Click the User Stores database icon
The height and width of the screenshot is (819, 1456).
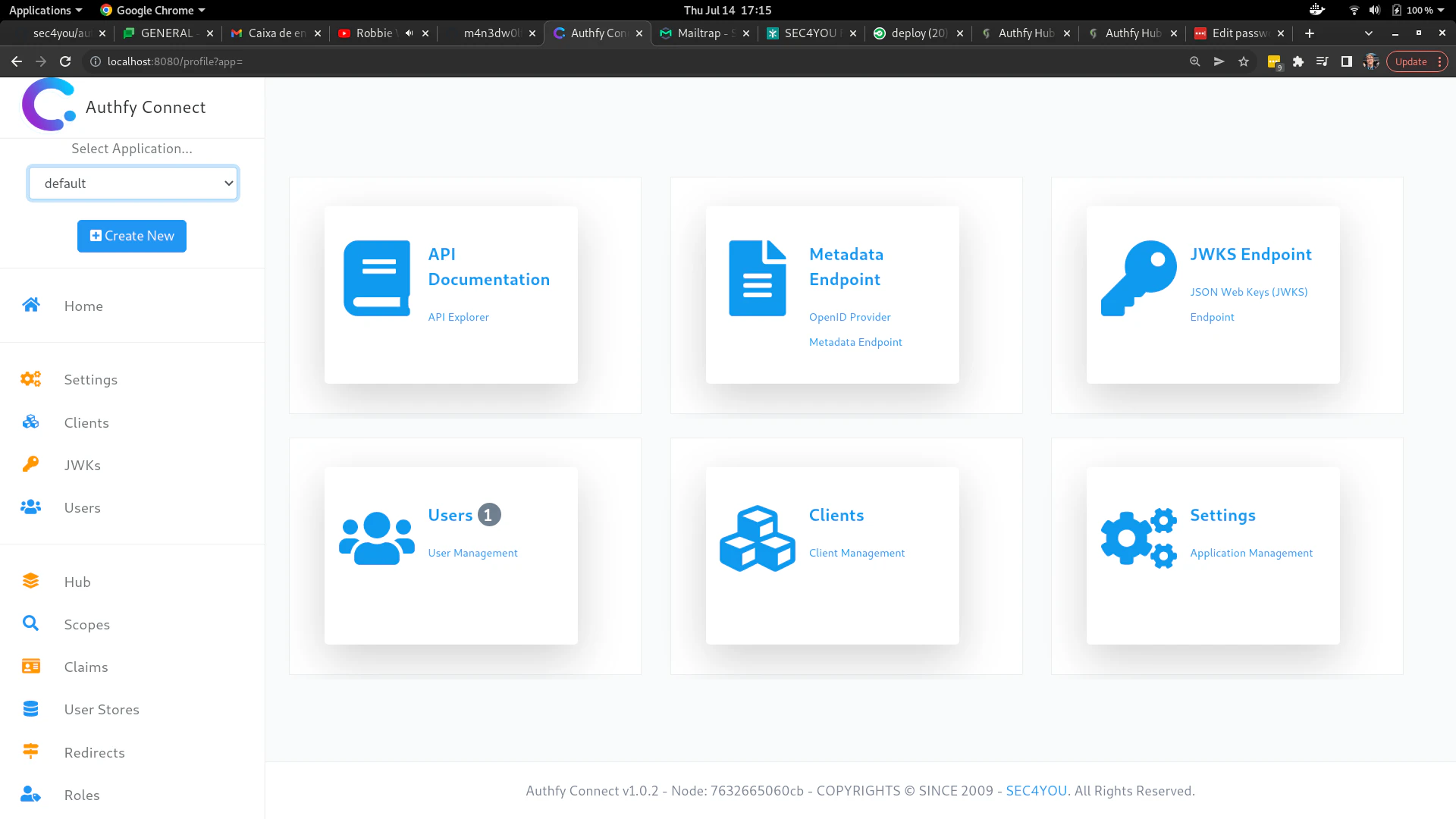tap(30, 708)
